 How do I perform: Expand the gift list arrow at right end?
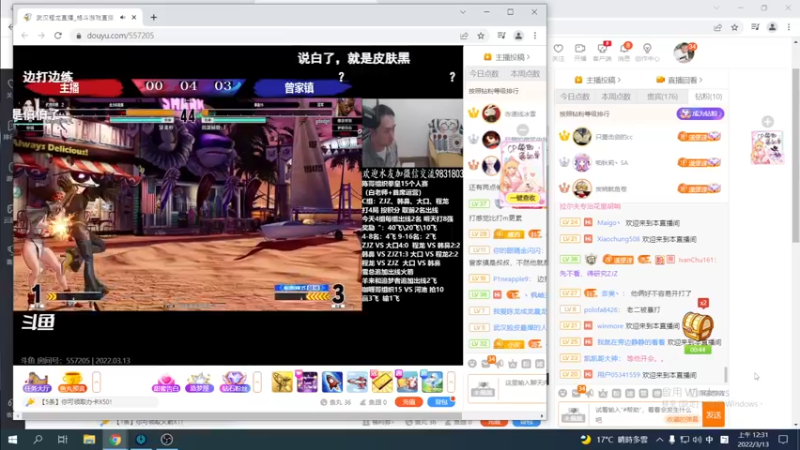tap(451, 382)
